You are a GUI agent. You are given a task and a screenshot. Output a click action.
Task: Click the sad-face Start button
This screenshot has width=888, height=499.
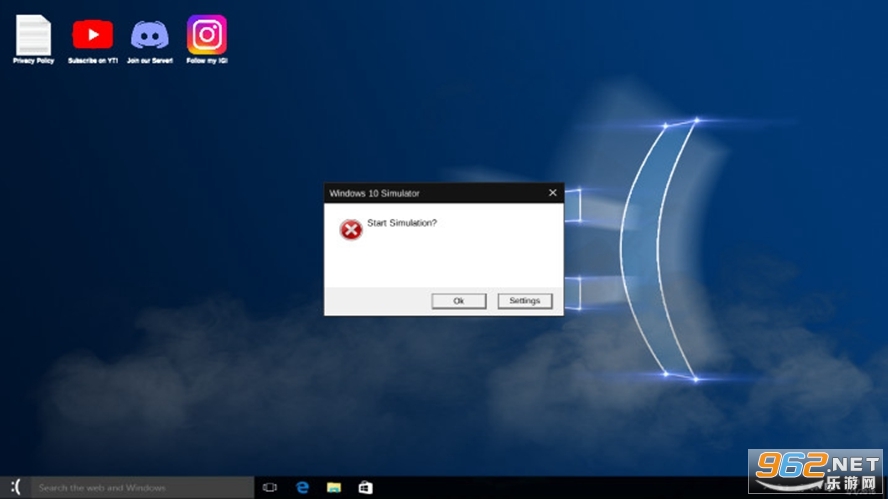15,487
